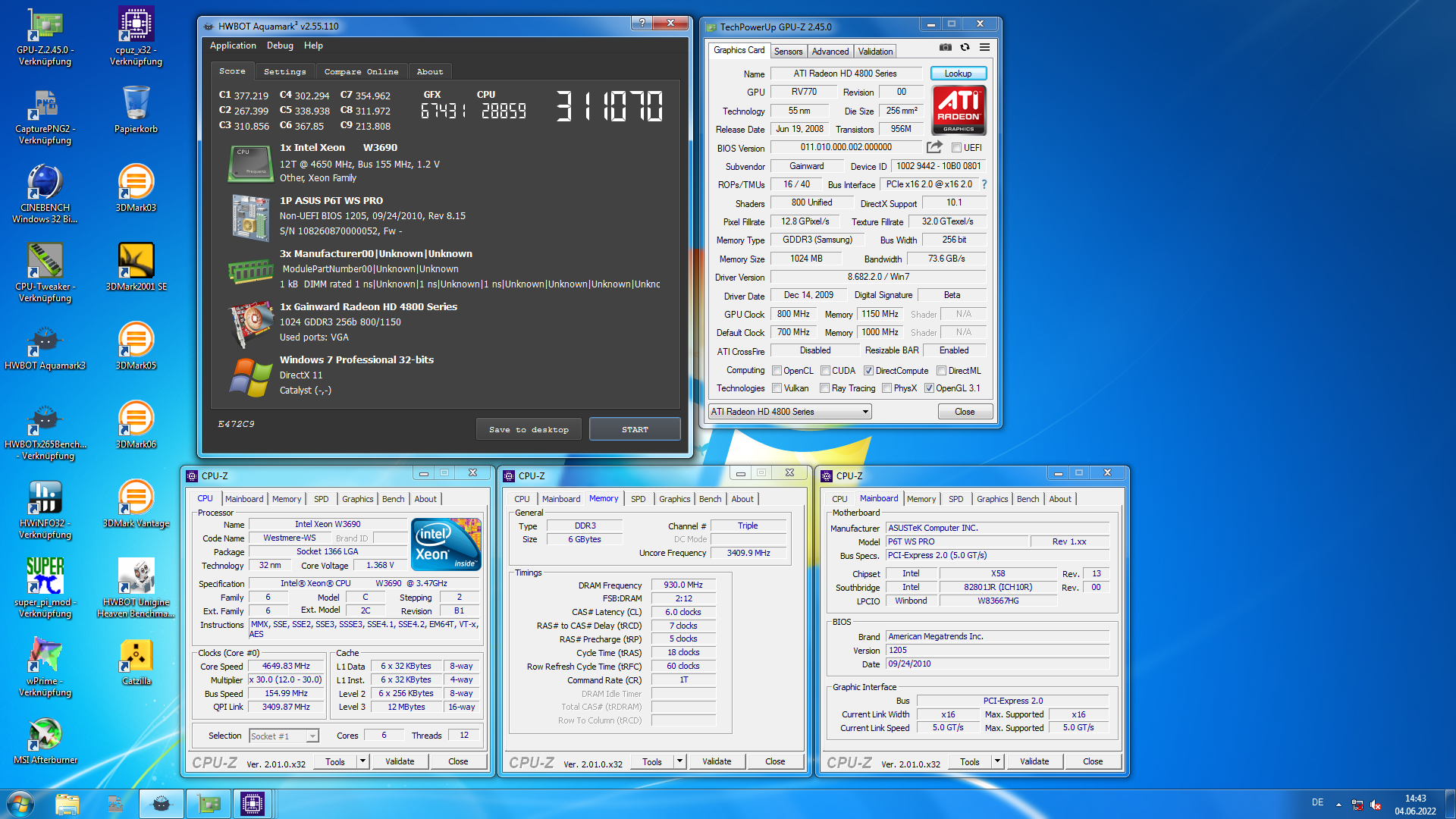Image resolution: width=1456 pixels, height=819 pixels.
Task: Show hidden tray icons arrow
Action: coord(1338,804)
